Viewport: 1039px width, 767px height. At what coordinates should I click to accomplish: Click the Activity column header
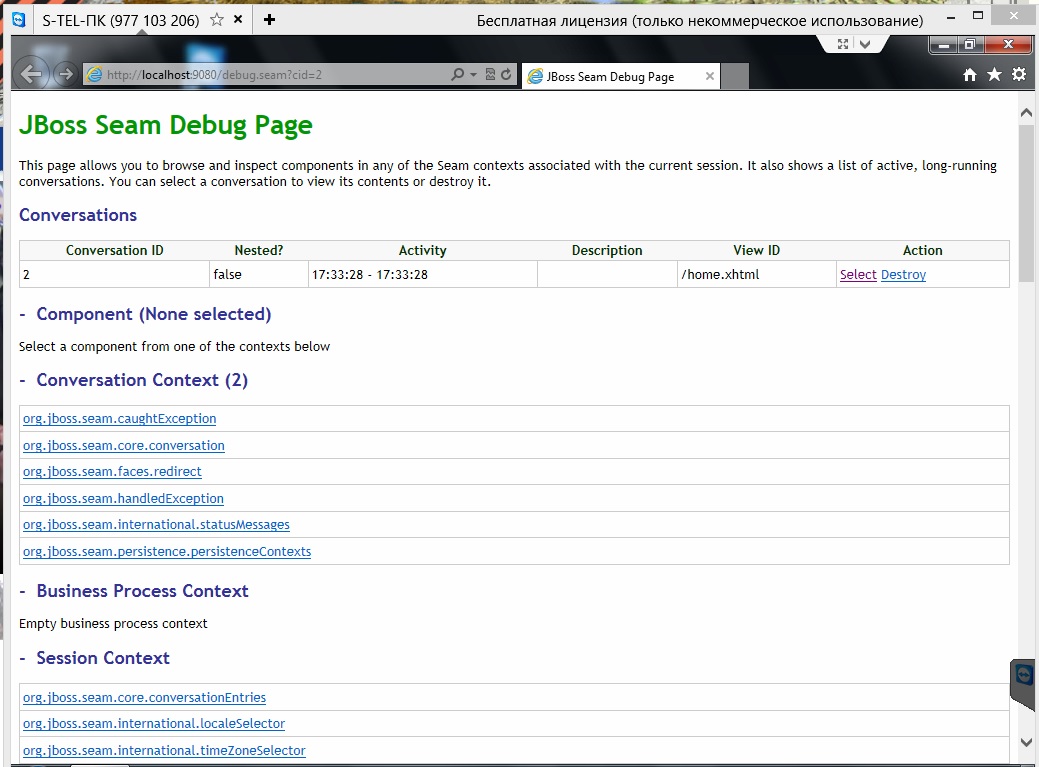(423, 250)
